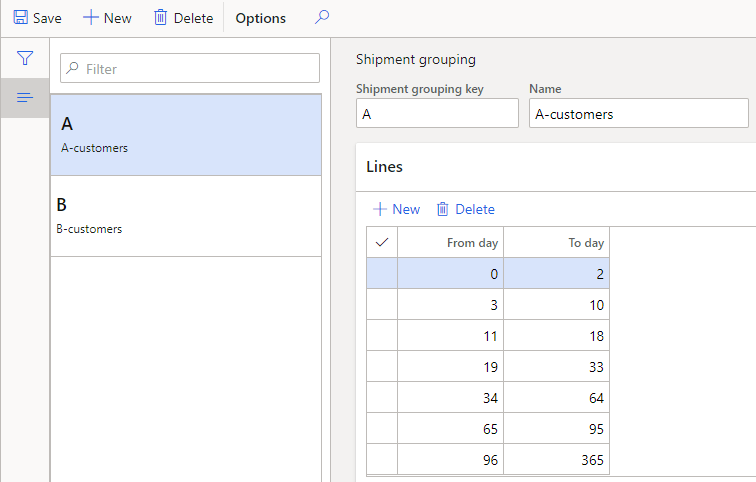Delete the selected line using the Lines Delete button
The width and height of the screenshot is (756, 482).
(x=465, y=209)
